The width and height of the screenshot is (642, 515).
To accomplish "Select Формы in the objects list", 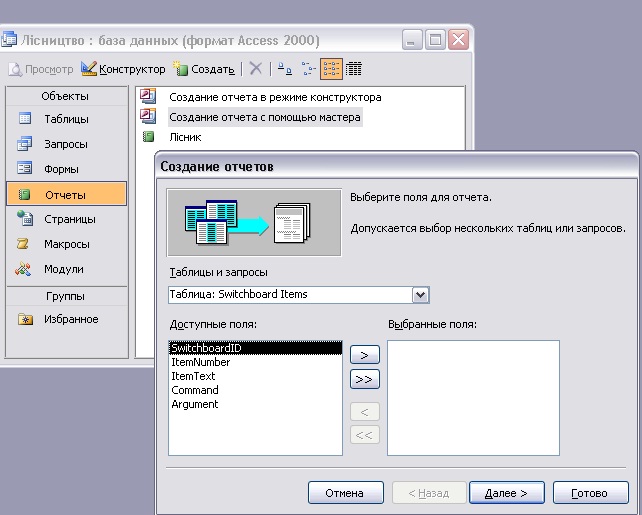I will coord(66,169).
